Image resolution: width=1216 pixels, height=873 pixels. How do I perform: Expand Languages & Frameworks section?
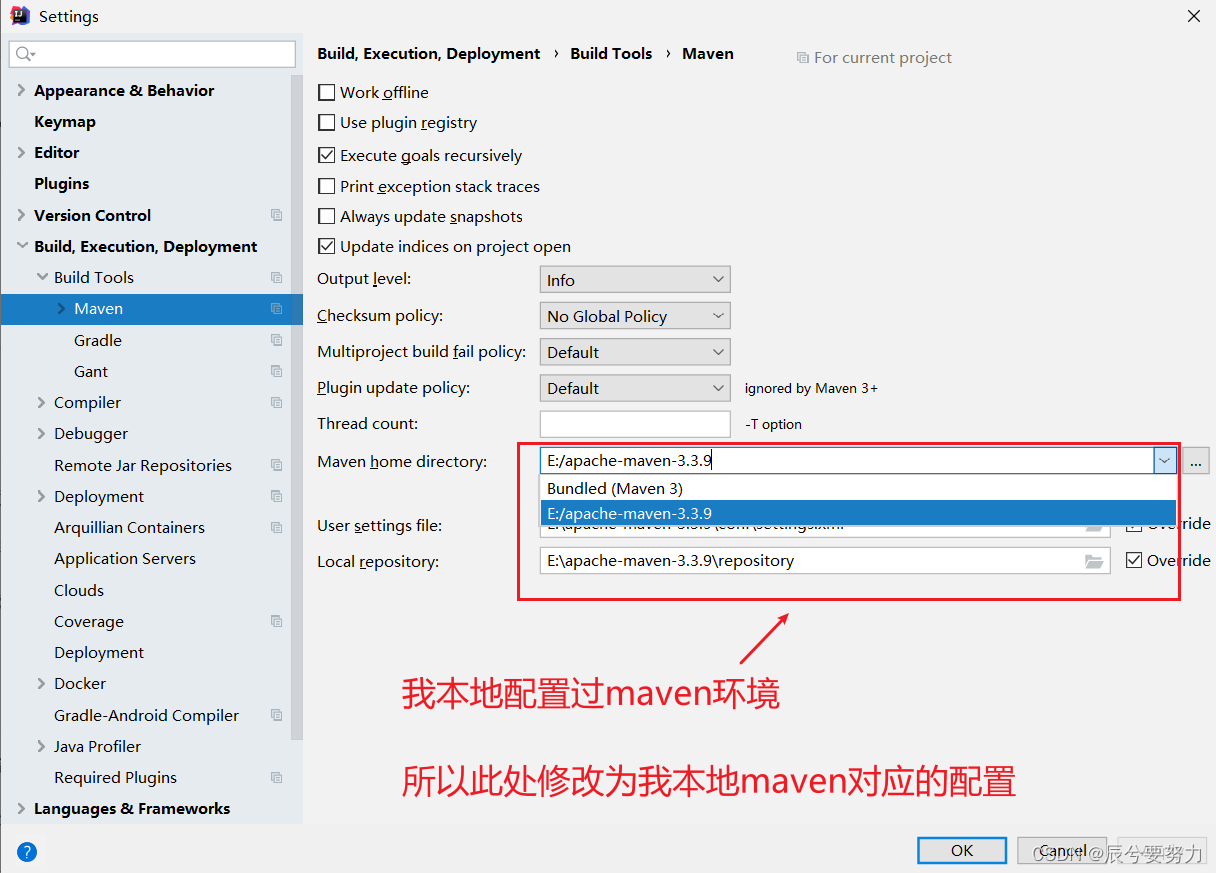21,808
